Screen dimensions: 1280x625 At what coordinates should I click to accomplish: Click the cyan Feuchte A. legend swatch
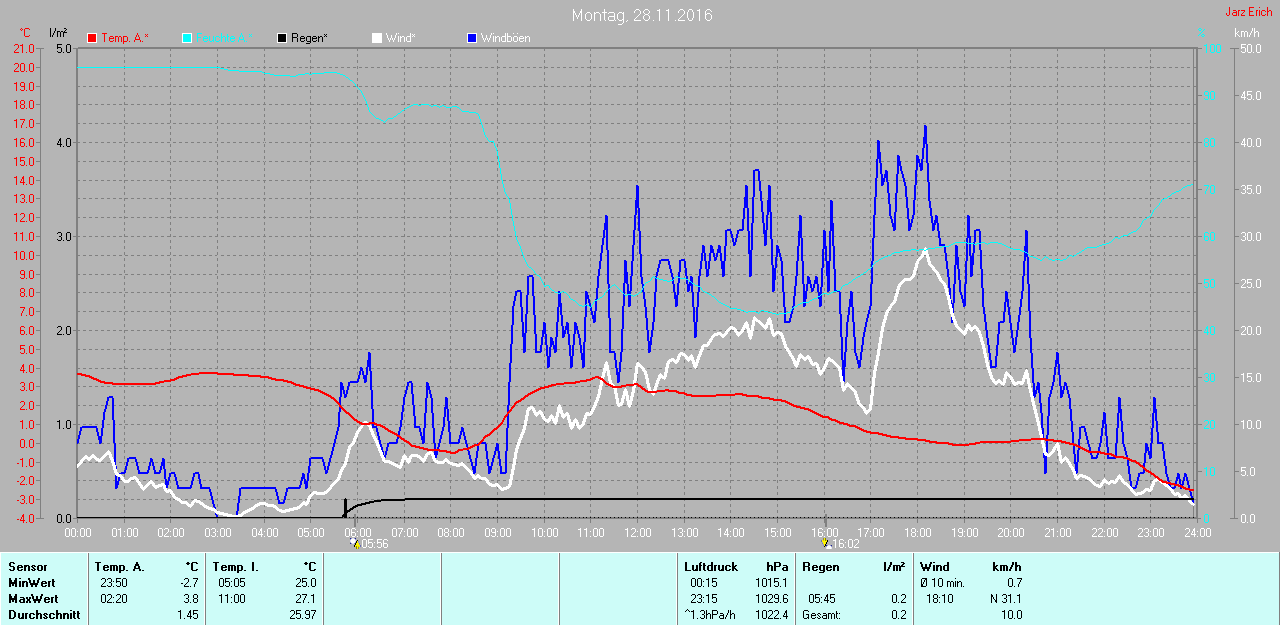pyautogui.click(x=188, y=38)
